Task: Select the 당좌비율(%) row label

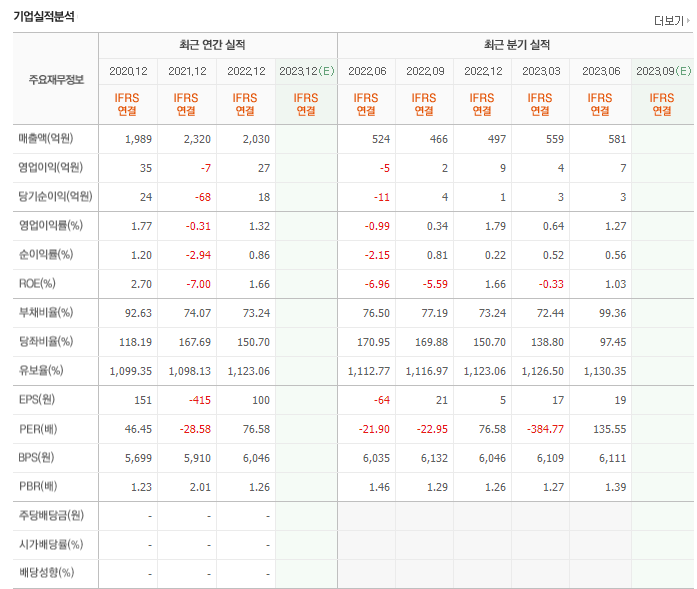Action: (46, 341)
